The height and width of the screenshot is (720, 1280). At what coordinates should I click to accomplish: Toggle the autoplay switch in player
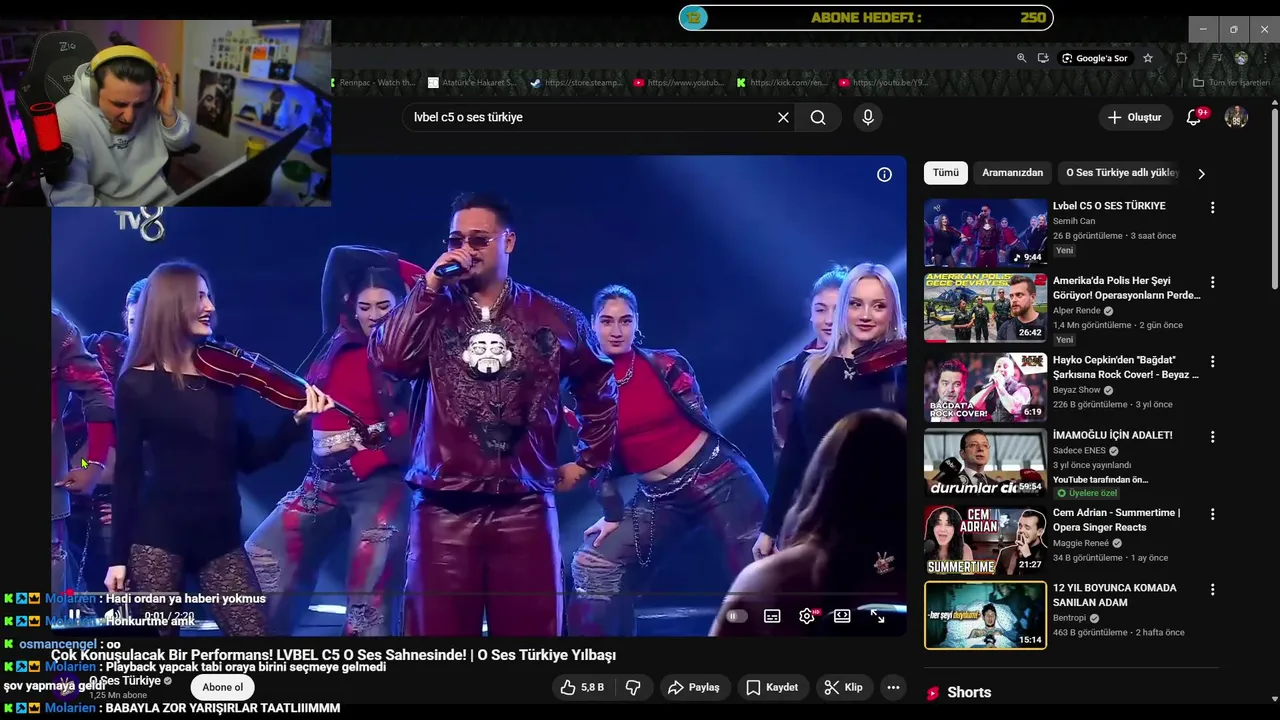tap(735, 616)
